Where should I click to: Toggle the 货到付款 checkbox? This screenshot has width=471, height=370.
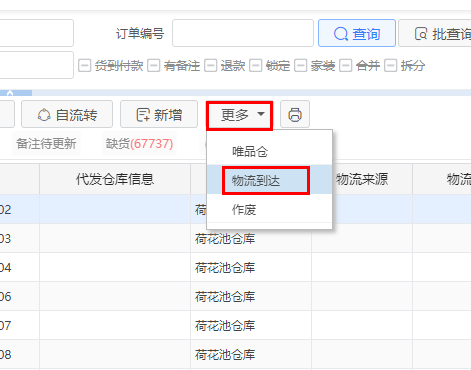pyautogui.click(x=84, y=66)
